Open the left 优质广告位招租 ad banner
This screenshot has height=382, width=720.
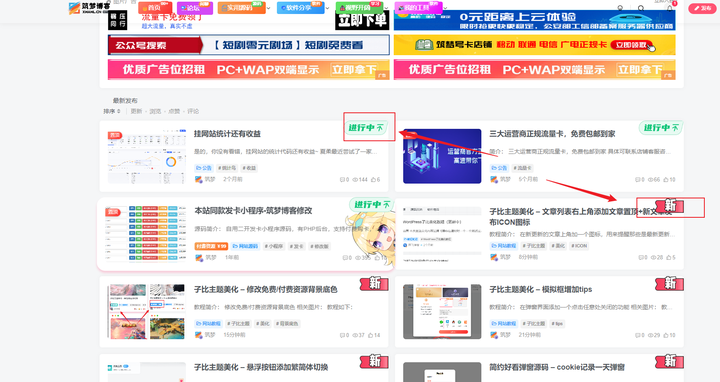248,70
